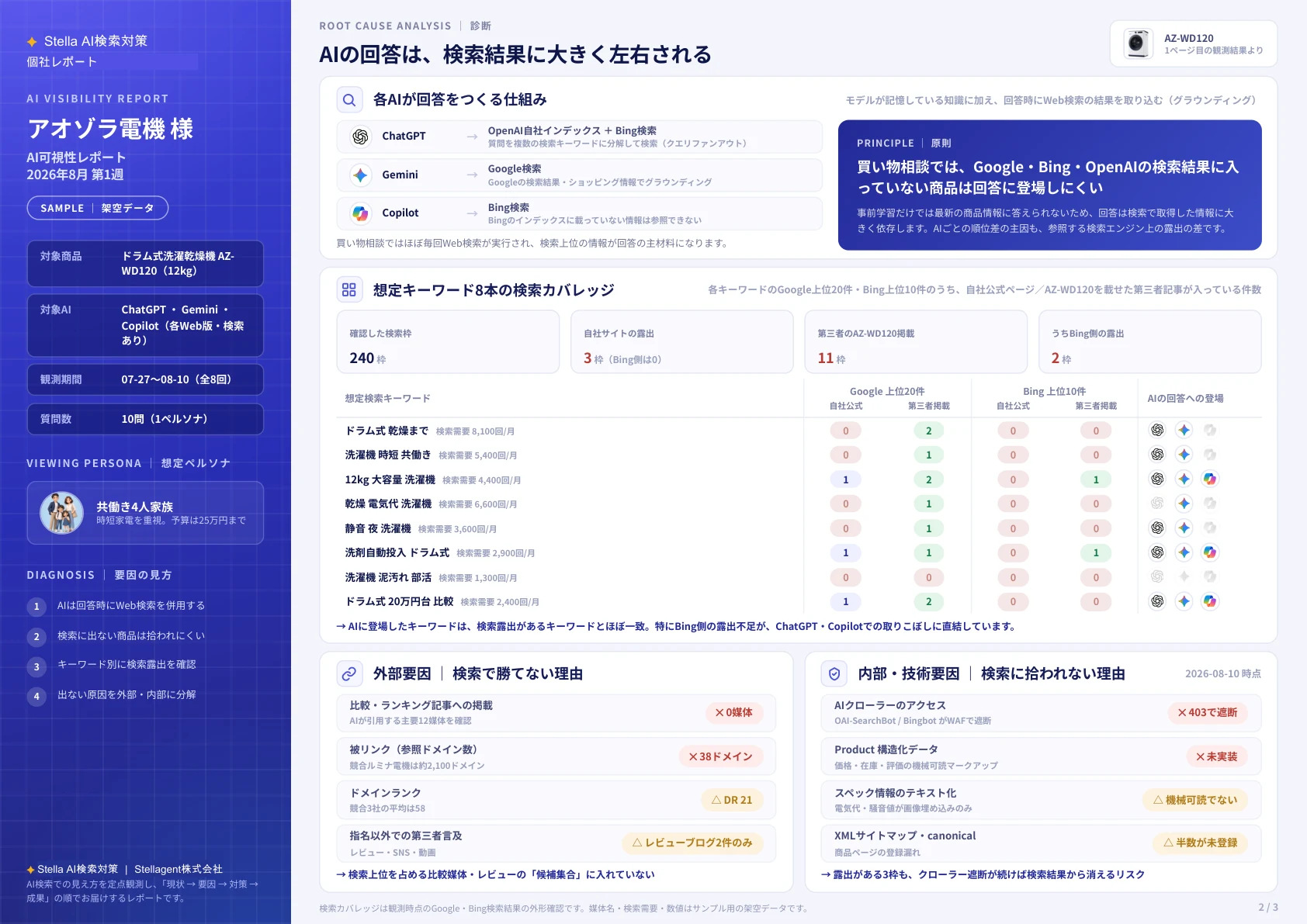Click the step 2 badge under DIAGNOSIS

click(36, 637)
